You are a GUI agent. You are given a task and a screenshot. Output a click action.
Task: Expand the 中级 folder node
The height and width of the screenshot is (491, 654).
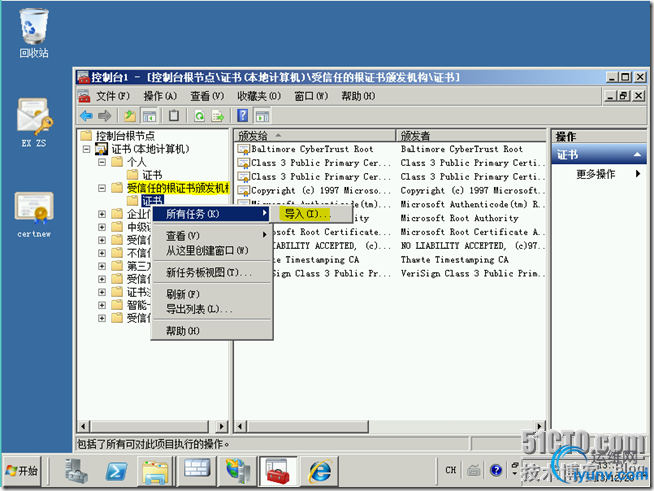click(102, 227)
